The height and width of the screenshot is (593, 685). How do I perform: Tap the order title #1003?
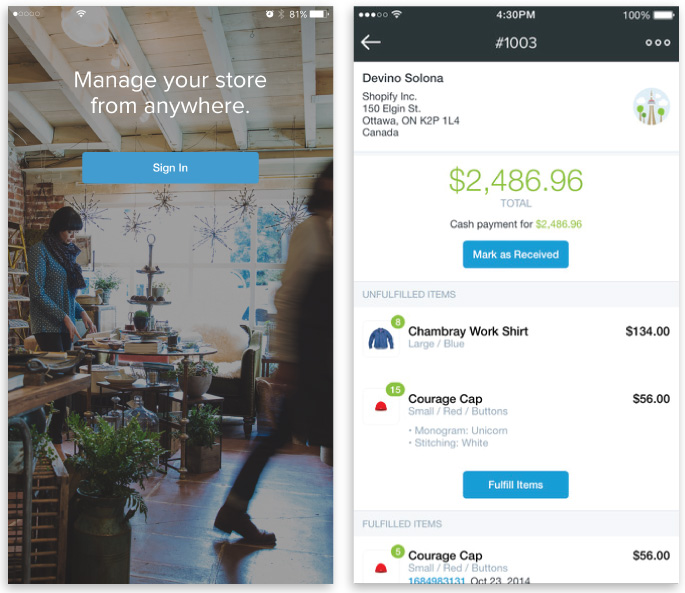click(x=515, y=43)
